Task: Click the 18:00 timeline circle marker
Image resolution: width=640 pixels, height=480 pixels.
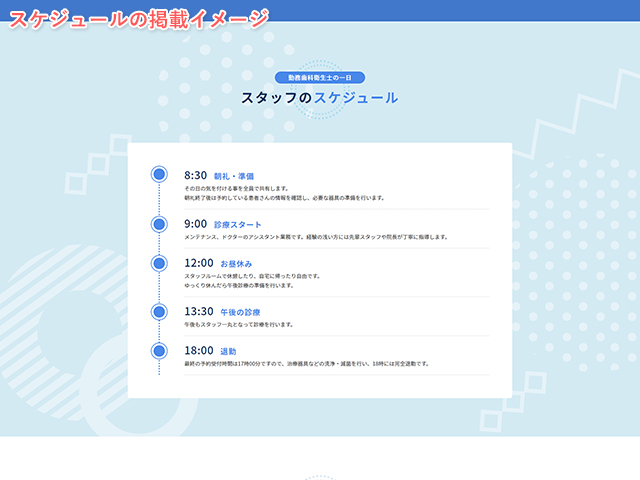Action: click(159, 351)
